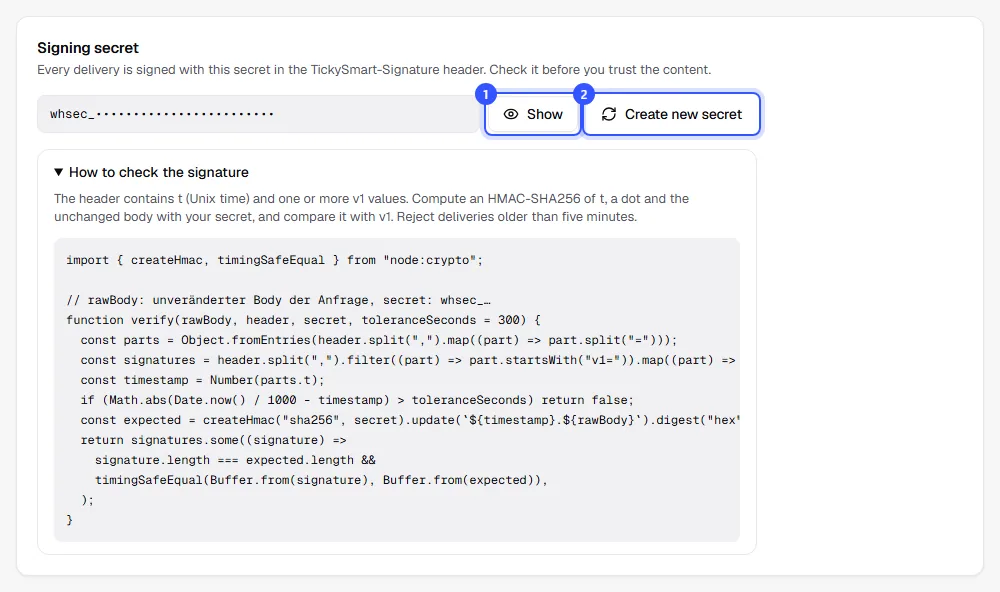The width and height of the screenshot is (1000, 592).
Task: Click the paragraph starting "The header contains t"
Action: (372, 207)
